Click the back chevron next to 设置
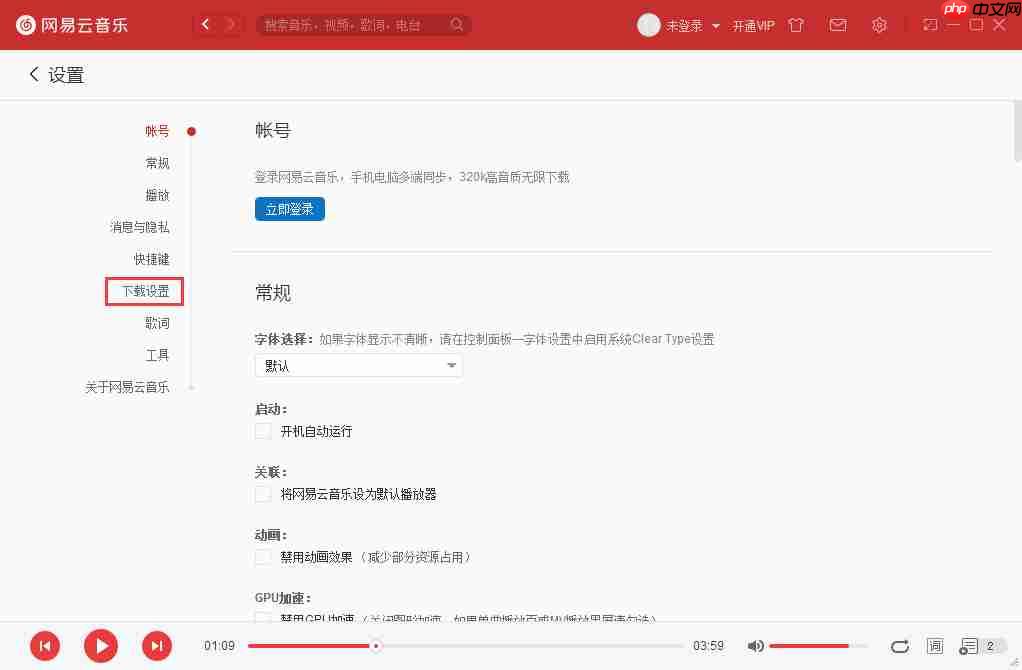The height and width of the screenshot is (670, 1022). pos(33,74)
